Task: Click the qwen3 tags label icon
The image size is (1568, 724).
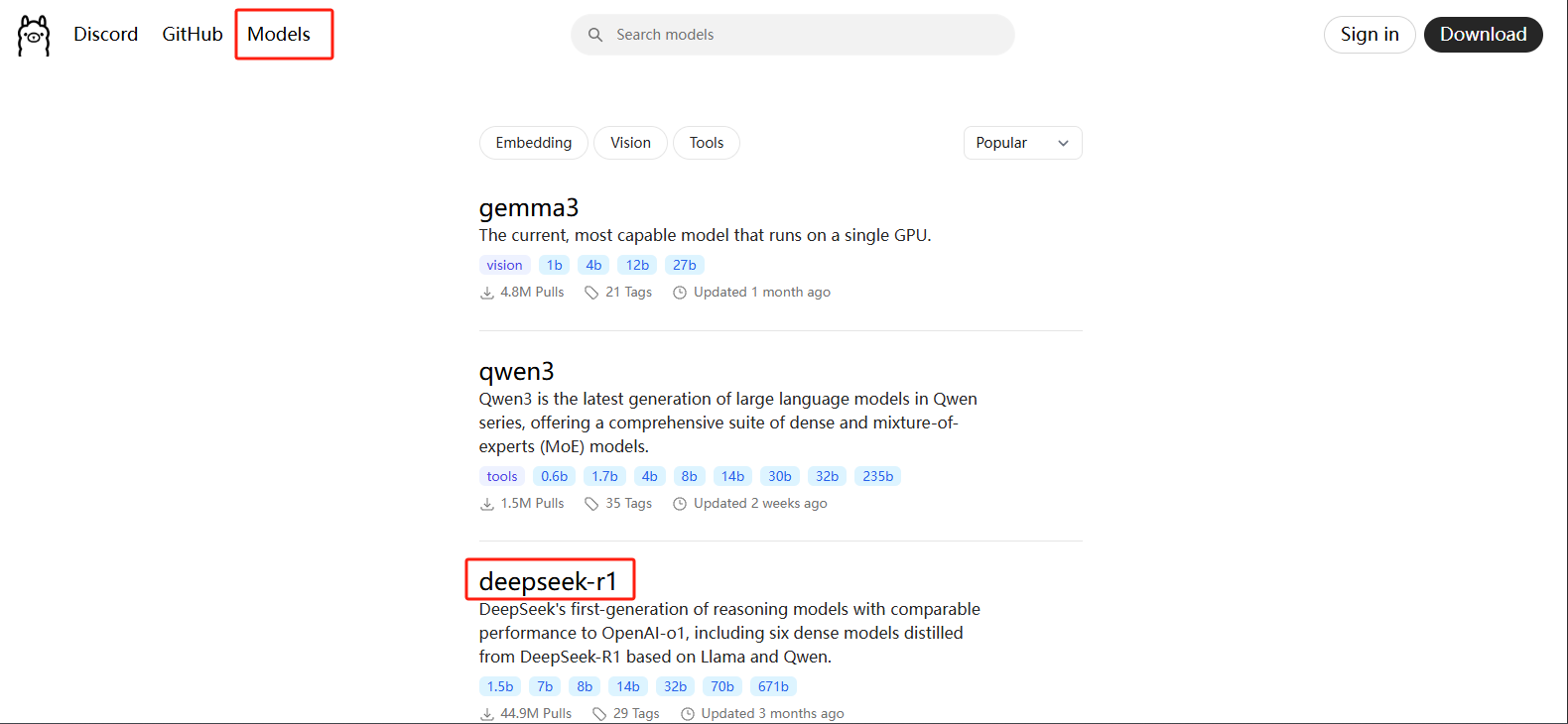Action: click(591, 504)
